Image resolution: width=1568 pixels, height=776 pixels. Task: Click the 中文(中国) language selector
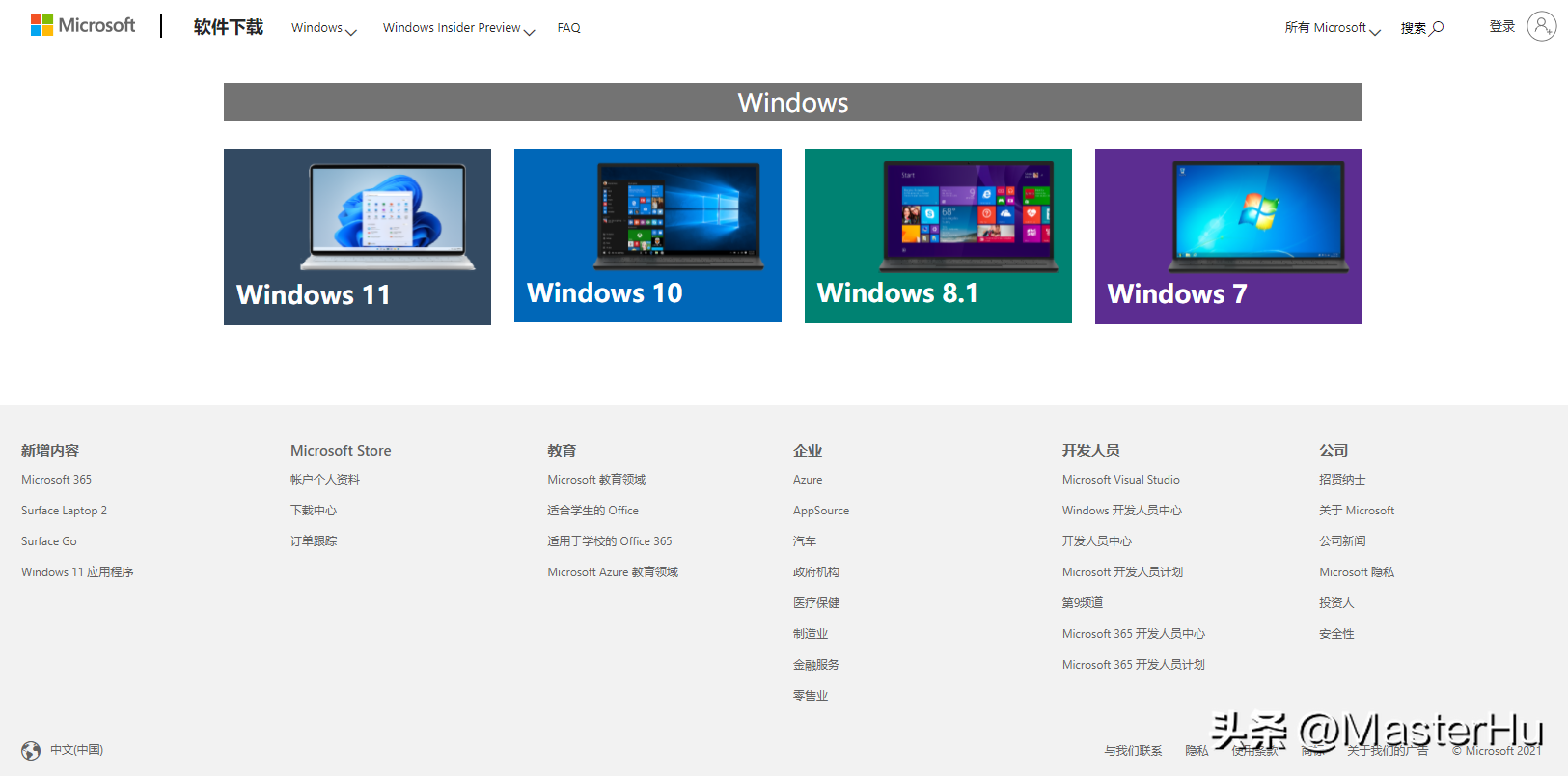pos(76,750)
